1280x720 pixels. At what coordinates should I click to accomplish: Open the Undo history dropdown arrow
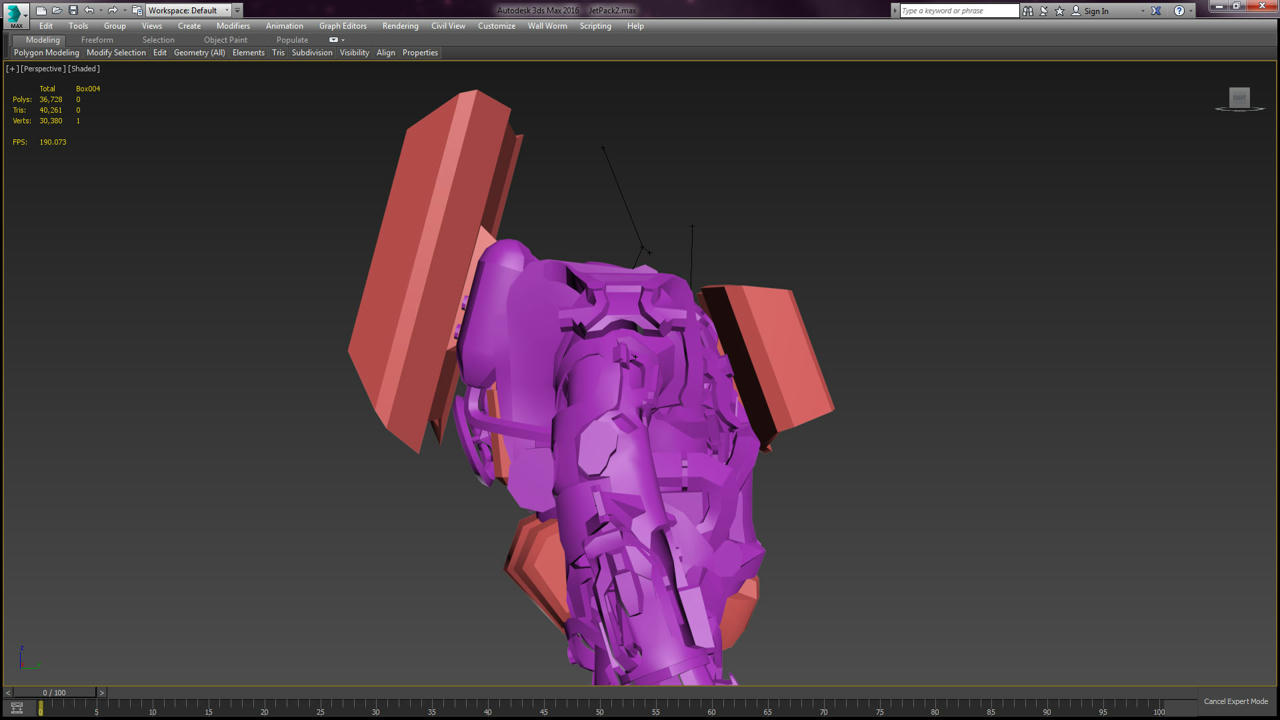(x=99, y=10)
